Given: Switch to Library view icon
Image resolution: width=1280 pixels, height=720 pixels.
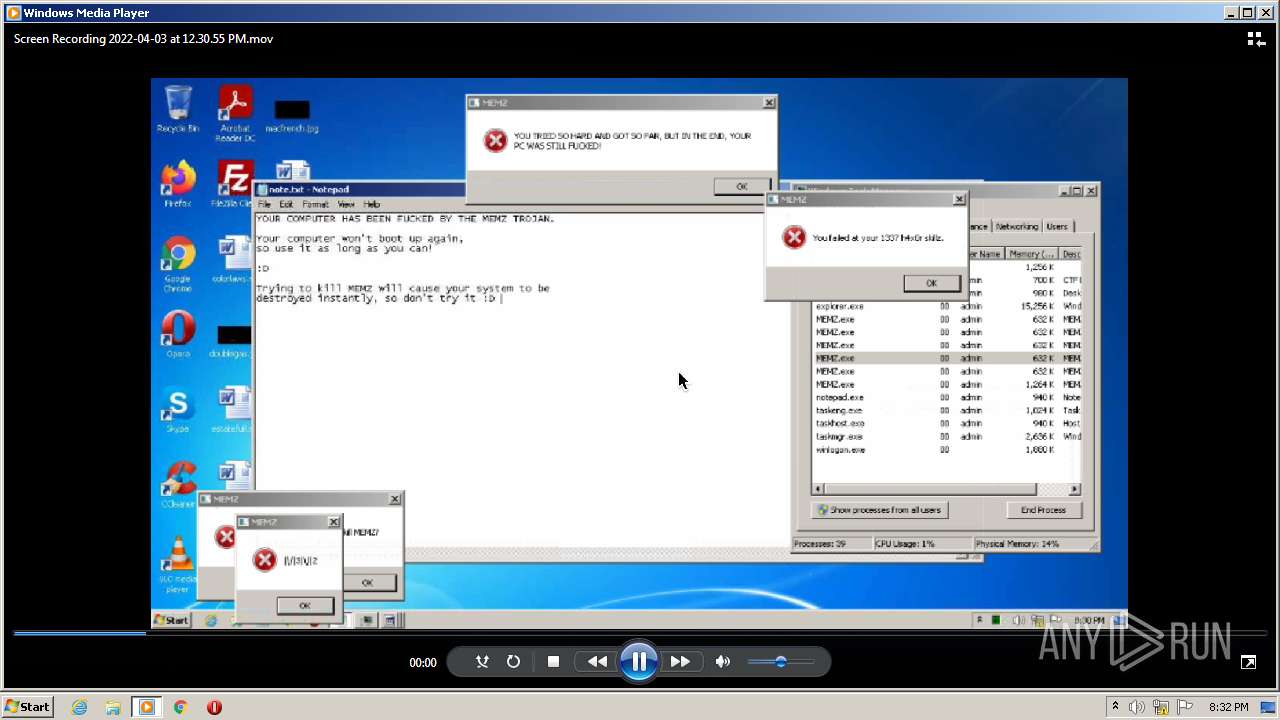Looking at the screenshot, I should (1255, 39).
